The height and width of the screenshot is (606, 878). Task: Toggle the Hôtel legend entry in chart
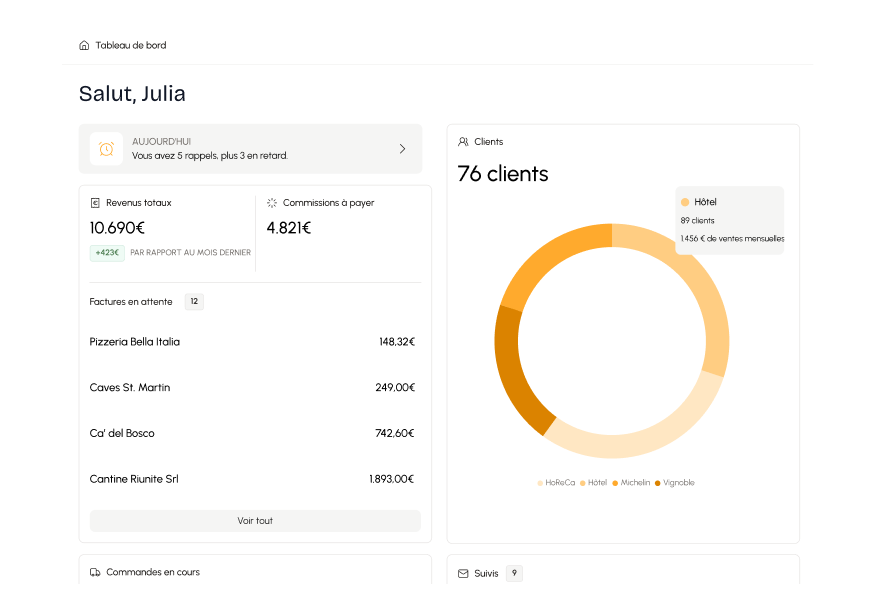(594, 483)
